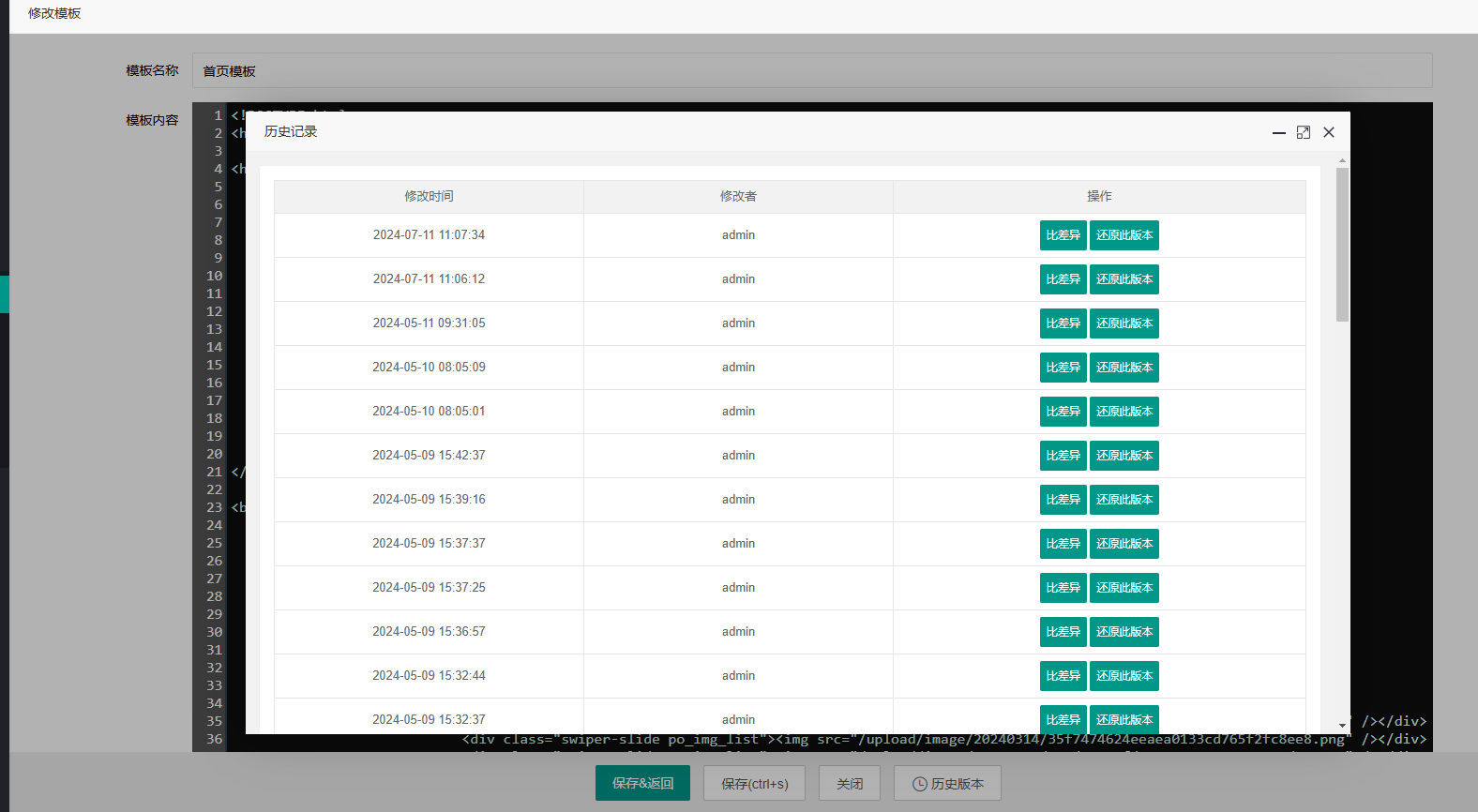The height and width of the screenshot is (812, 1478).
Task: Click the 保存(ctrl+s) button
Action: (x=754, y=783)
